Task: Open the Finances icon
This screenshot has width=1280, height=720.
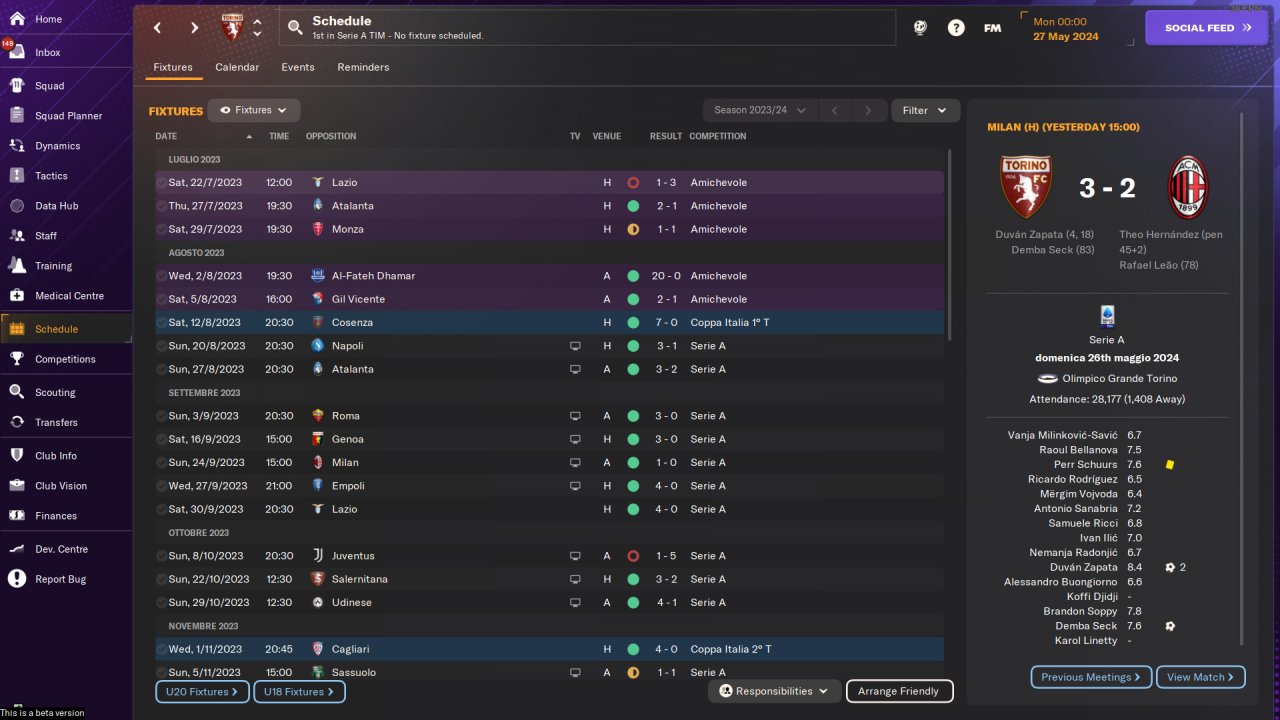Action: click(17, 516)
